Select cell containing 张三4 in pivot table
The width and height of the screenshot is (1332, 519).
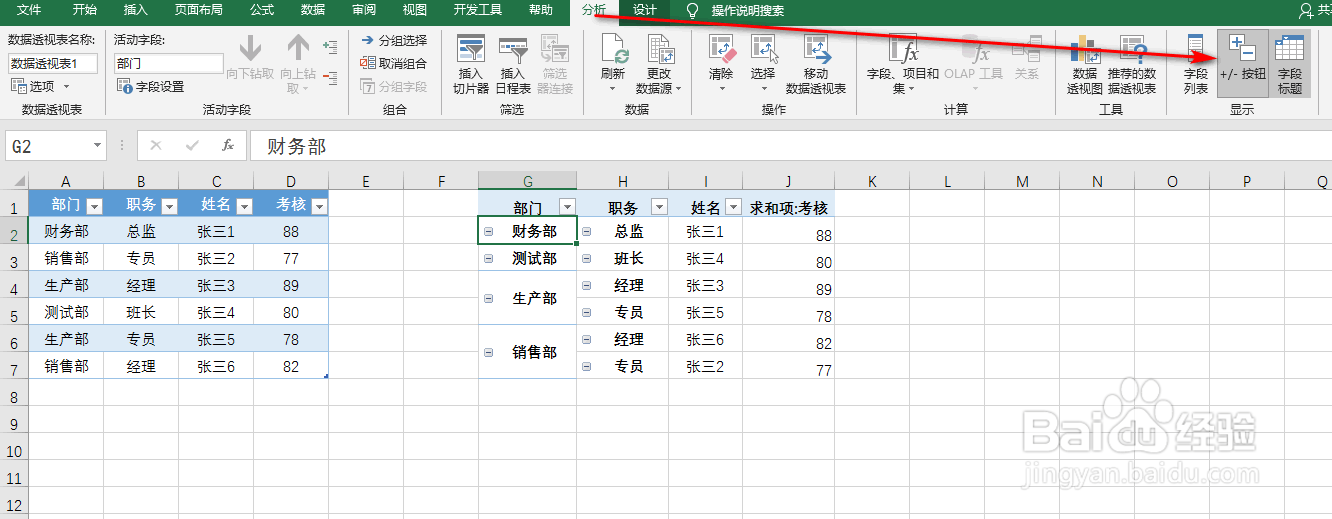[x=705, y=259]
